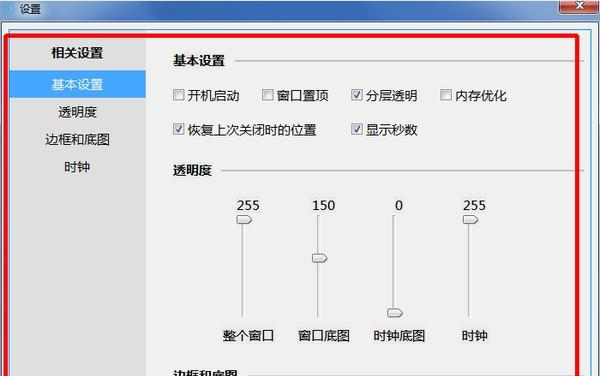
Task: Select 基本设置 in the sidebar
Action: pos(77,84)
